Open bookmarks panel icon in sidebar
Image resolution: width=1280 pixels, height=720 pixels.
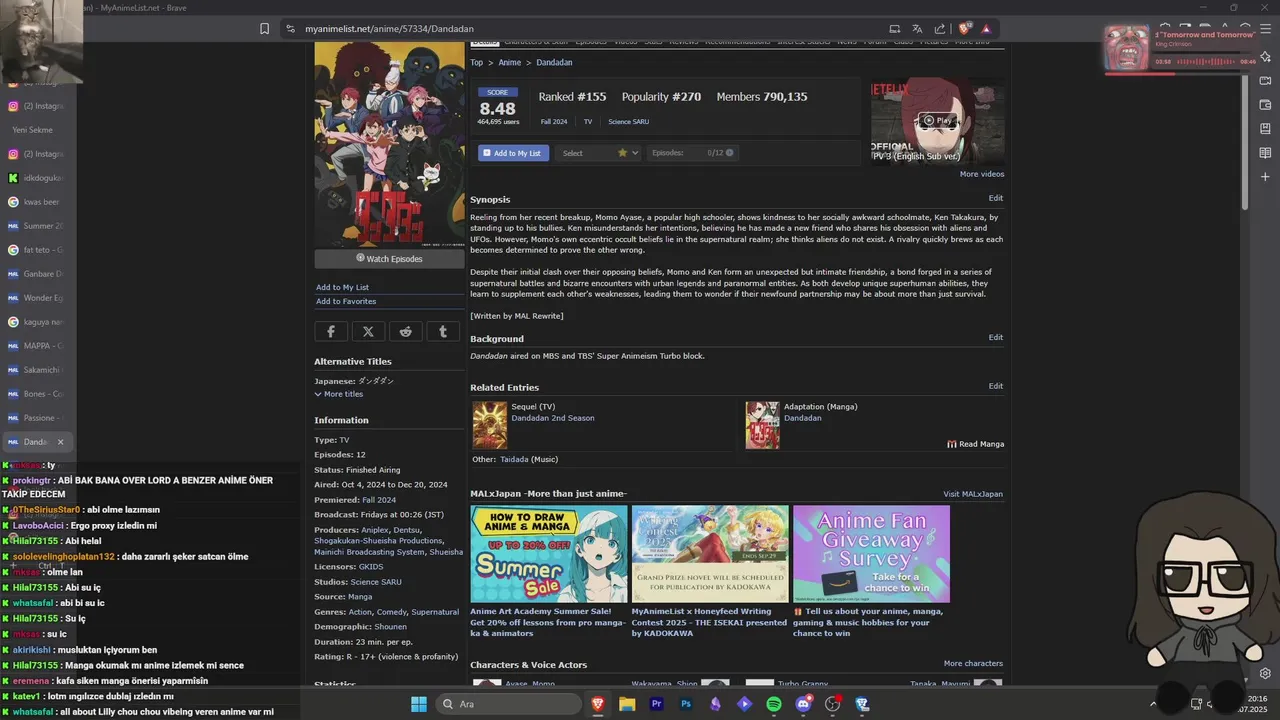[x=1265, y=129]
